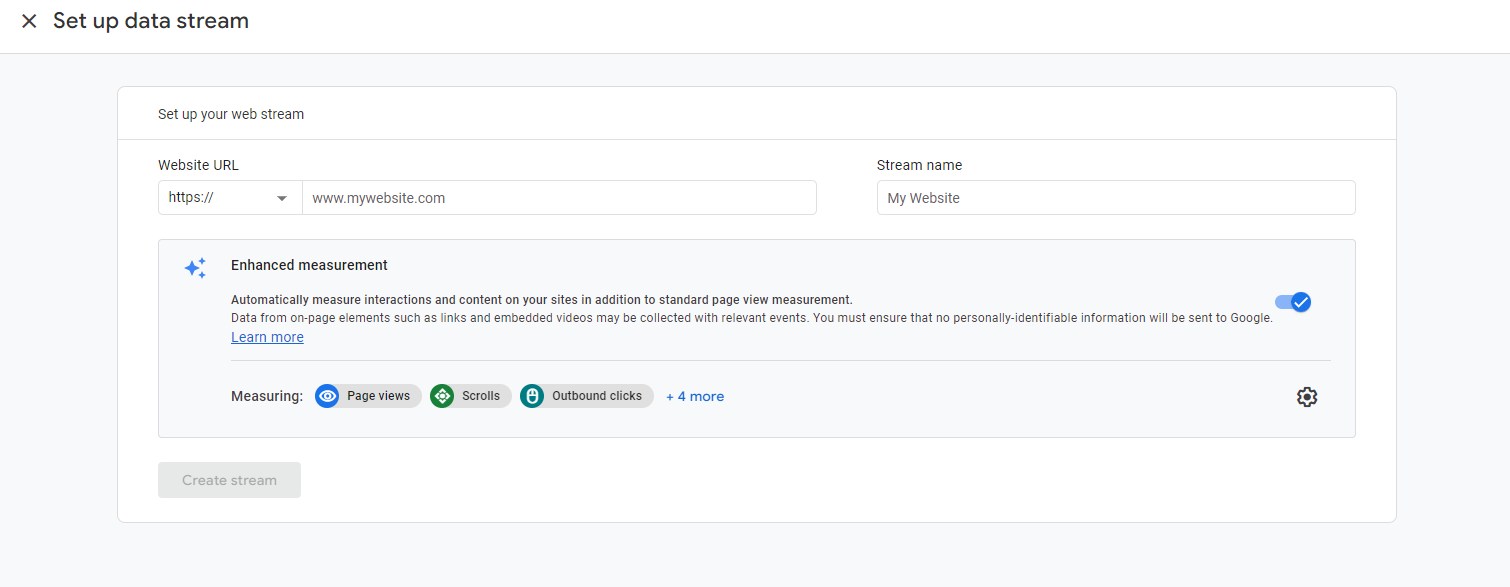Select the Page views chip
The height and width of the screenshot is (587, 1510).
pyautogui.click(x=368, y=396)
